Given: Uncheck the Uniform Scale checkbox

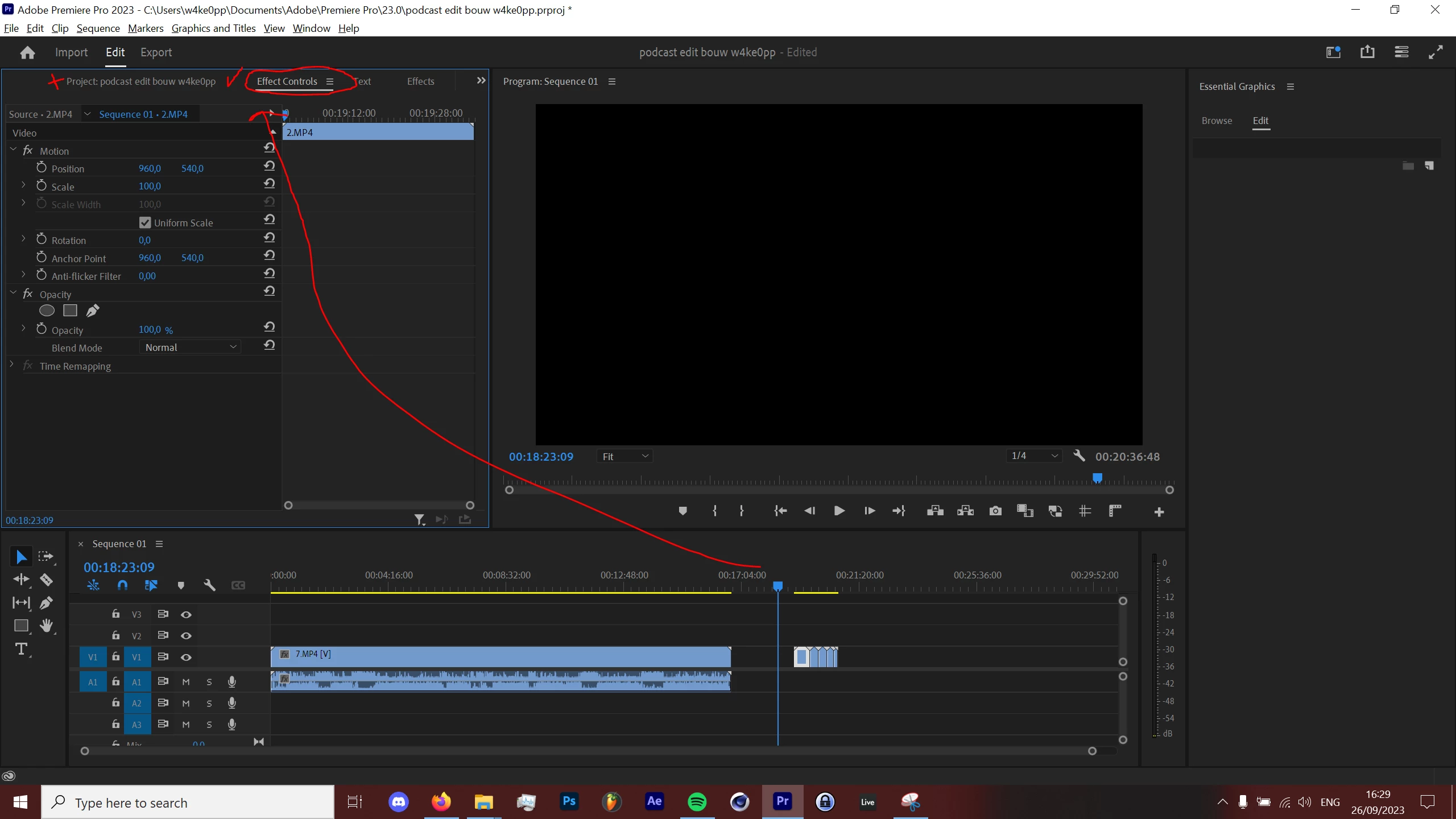Looking at the screenshot, I should pyautogui.click(x=145, y=222).
